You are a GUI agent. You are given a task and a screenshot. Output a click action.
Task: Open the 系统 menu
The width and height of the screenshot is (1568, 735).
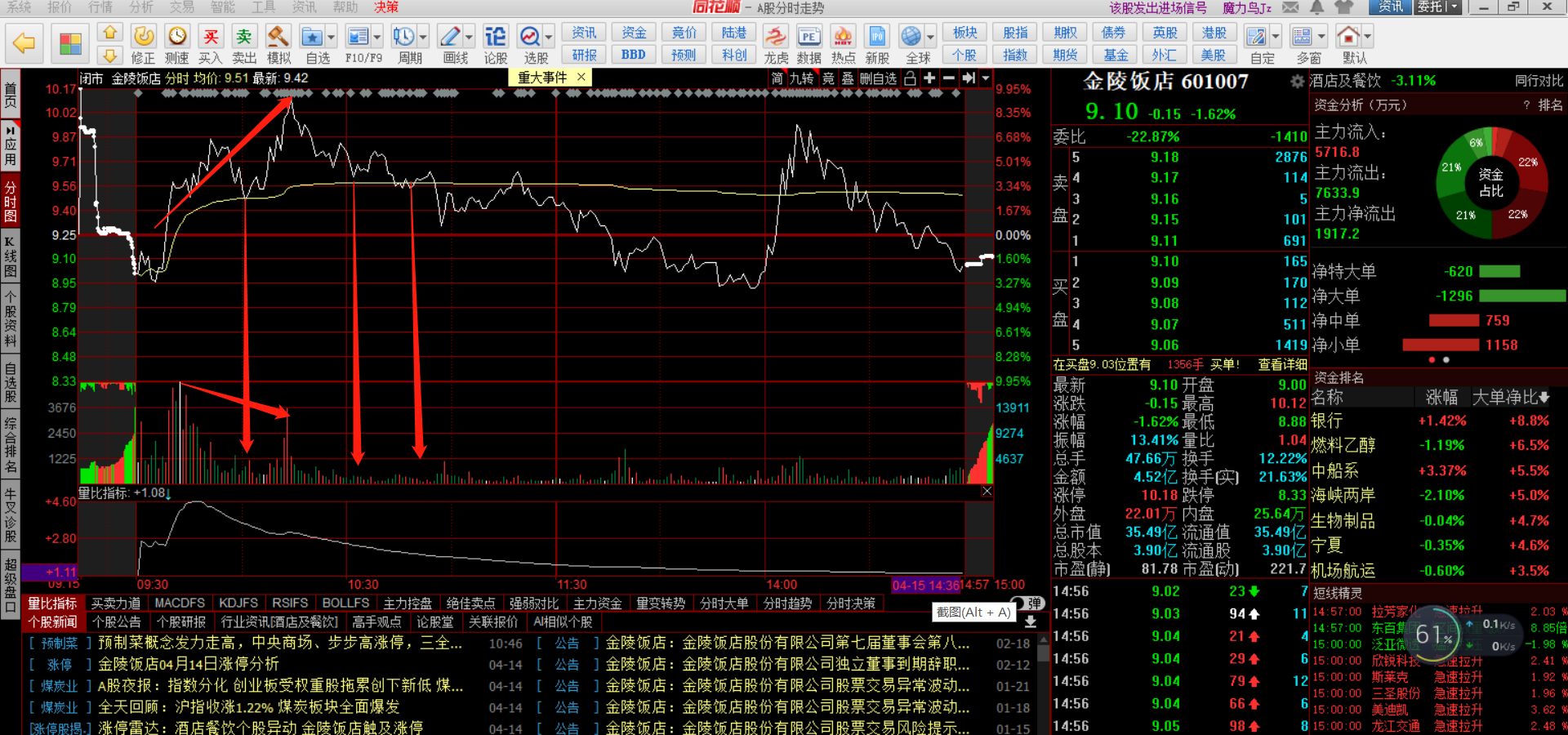19,7
